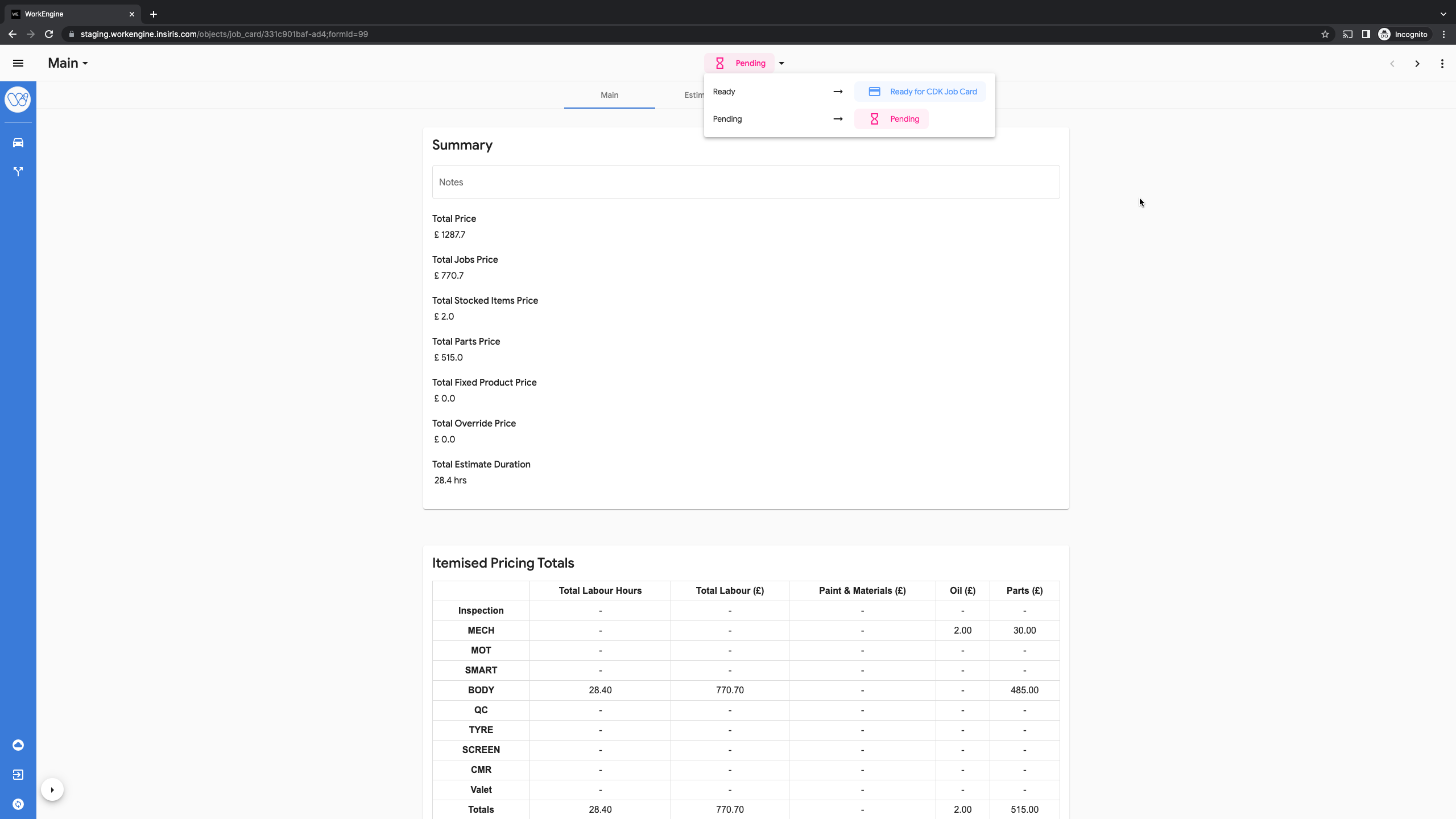
Task: Open a new browser tab
Action: click(x=154, y=14)
